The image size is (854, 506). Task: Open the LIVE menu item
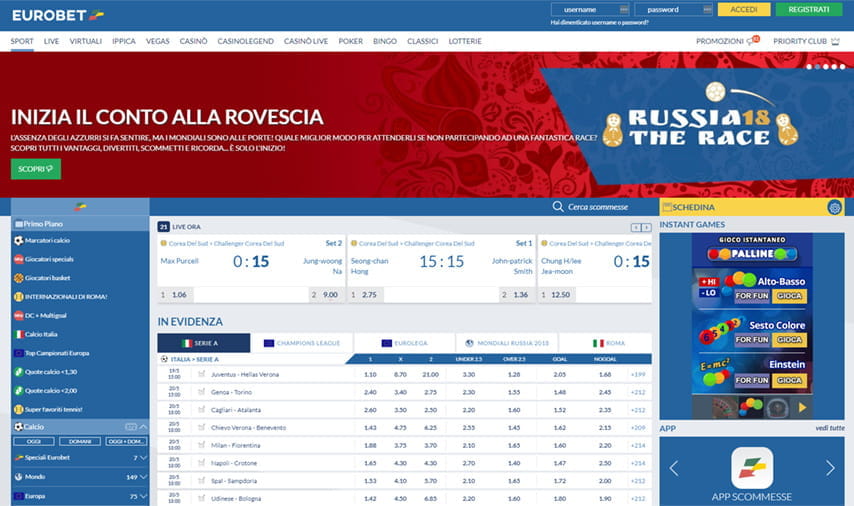pos(51,41)
